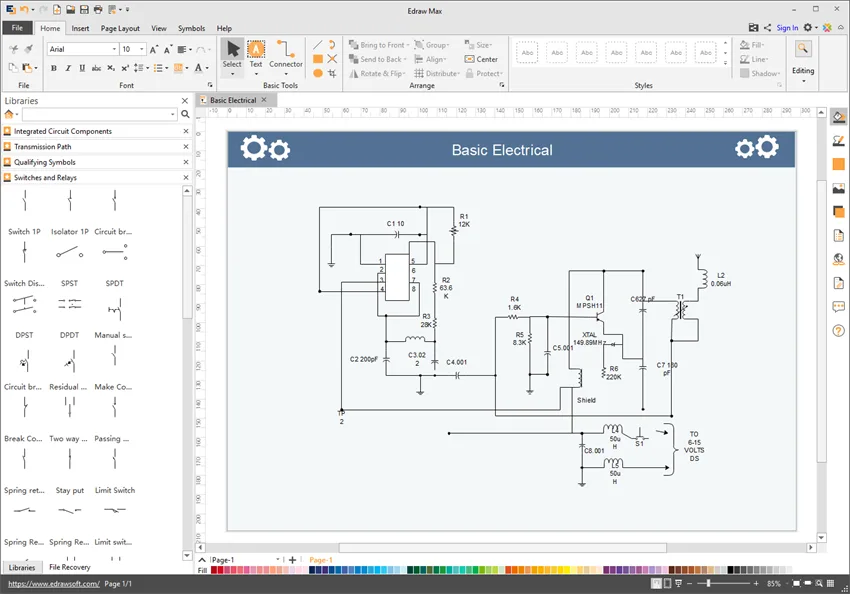
Task: Open the font color A dropdown arrow
Action: [207, 68]
